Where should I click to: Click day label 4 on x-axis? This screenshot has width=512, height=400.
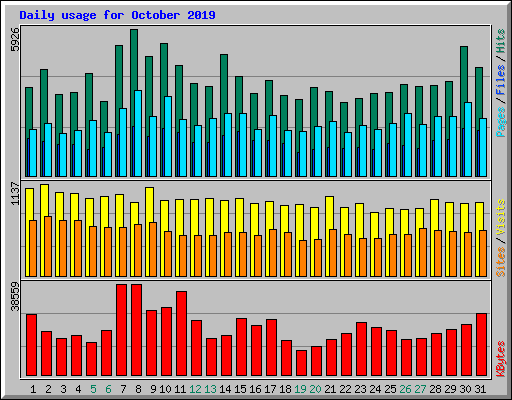[x=78, y=389]
